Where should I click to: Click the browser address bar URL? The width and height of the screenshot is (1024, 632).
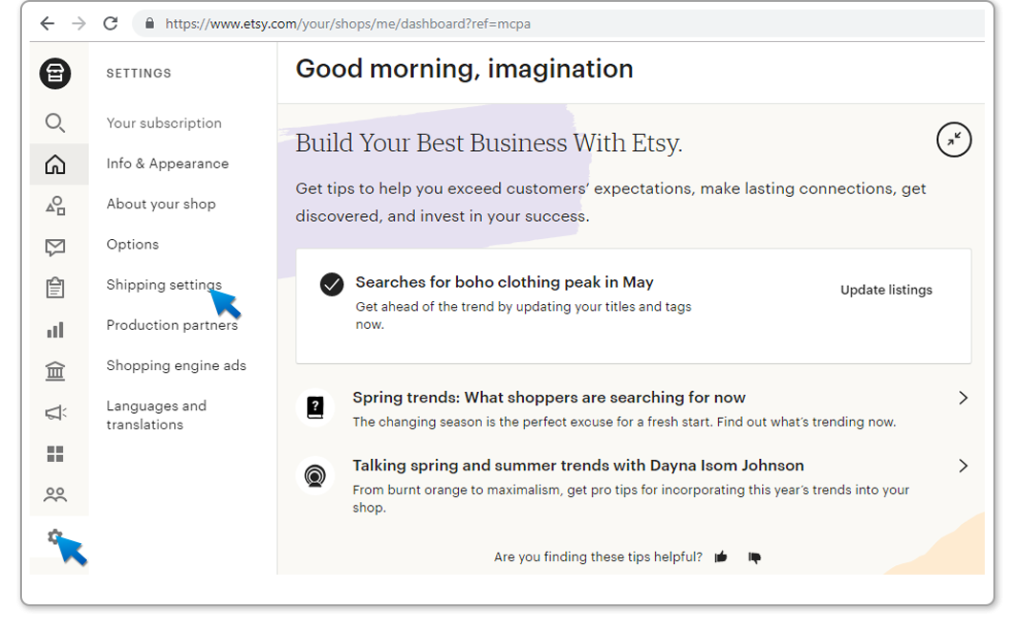click(x=347, y=24)
